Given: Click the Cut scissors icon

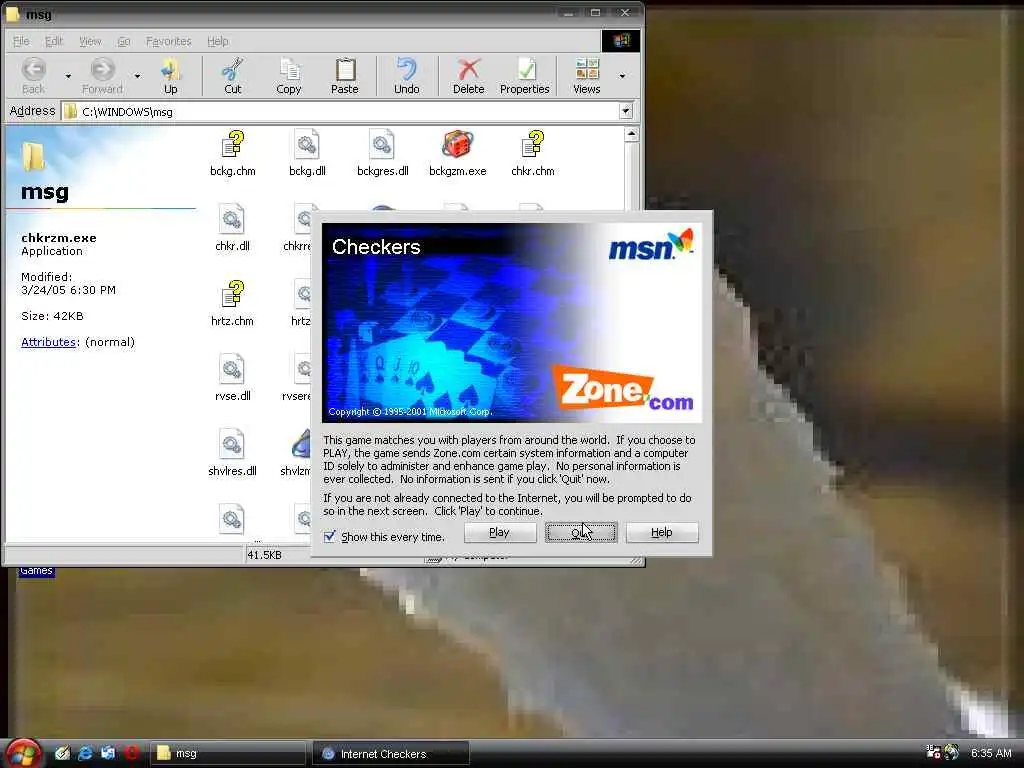Looking at the screenshot, I should pos(232,69).
